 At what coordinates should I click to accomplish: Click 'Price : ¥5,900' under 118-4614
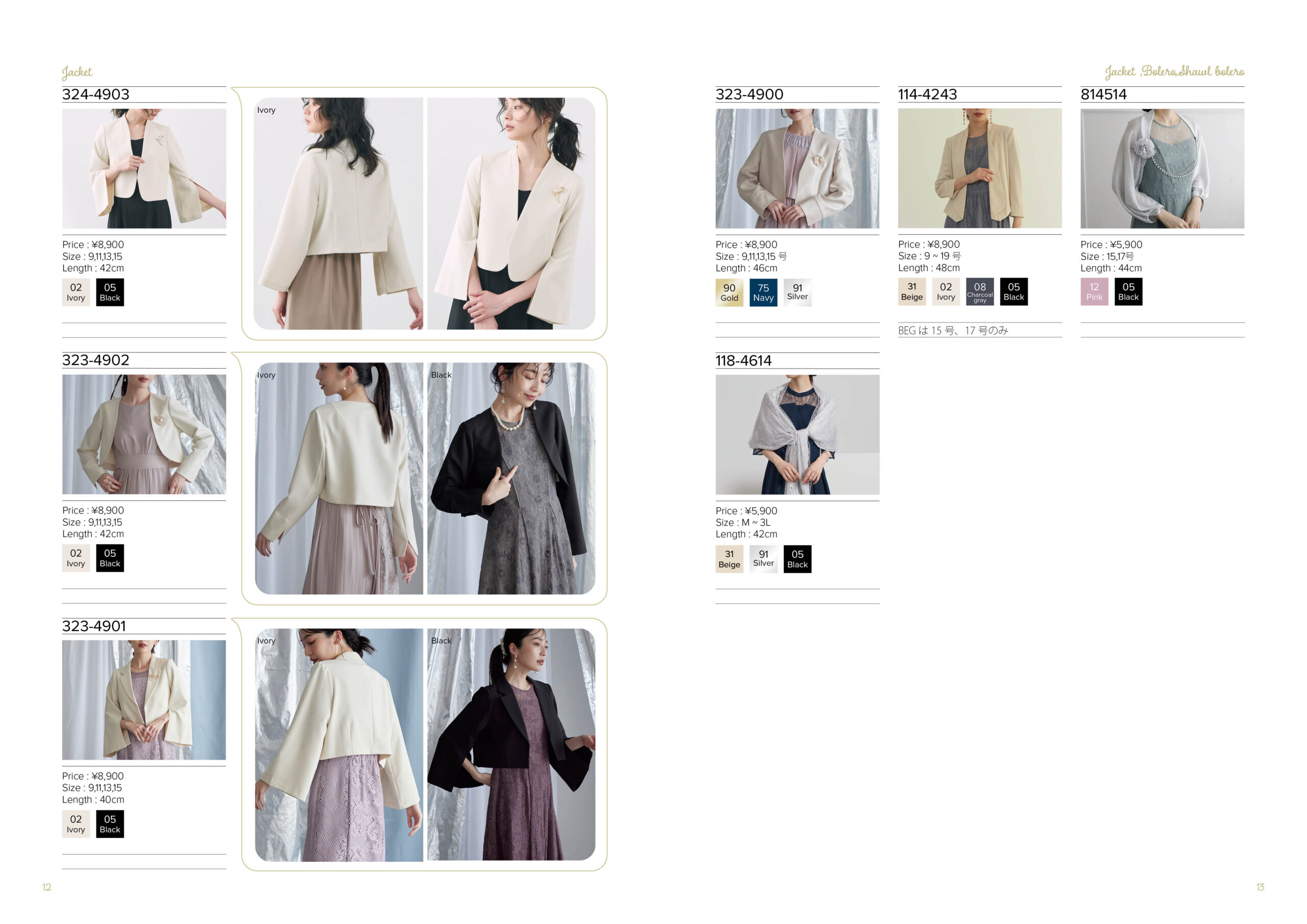(746, 511)
